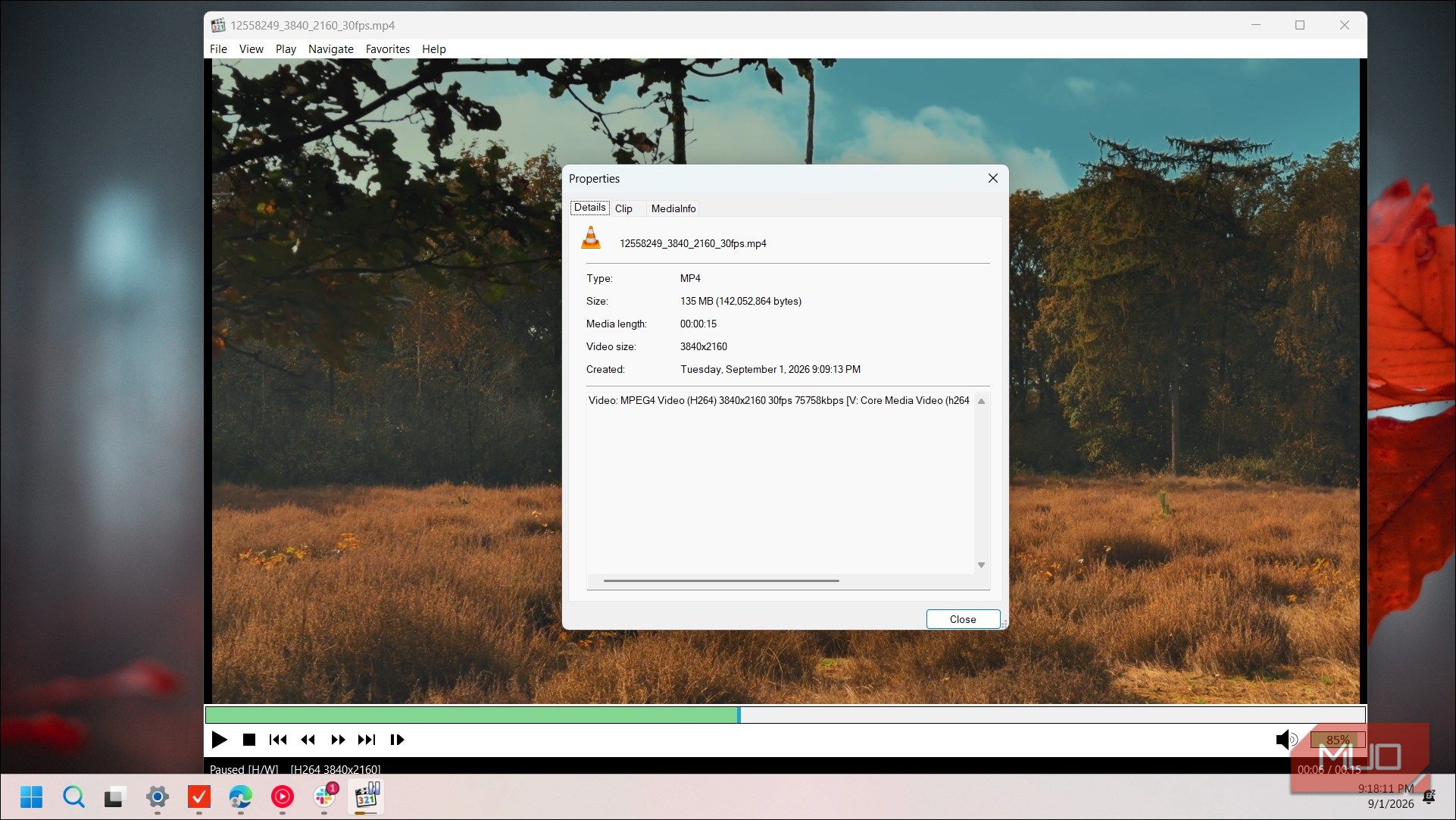Open the File menu

(x=218, y=49)
